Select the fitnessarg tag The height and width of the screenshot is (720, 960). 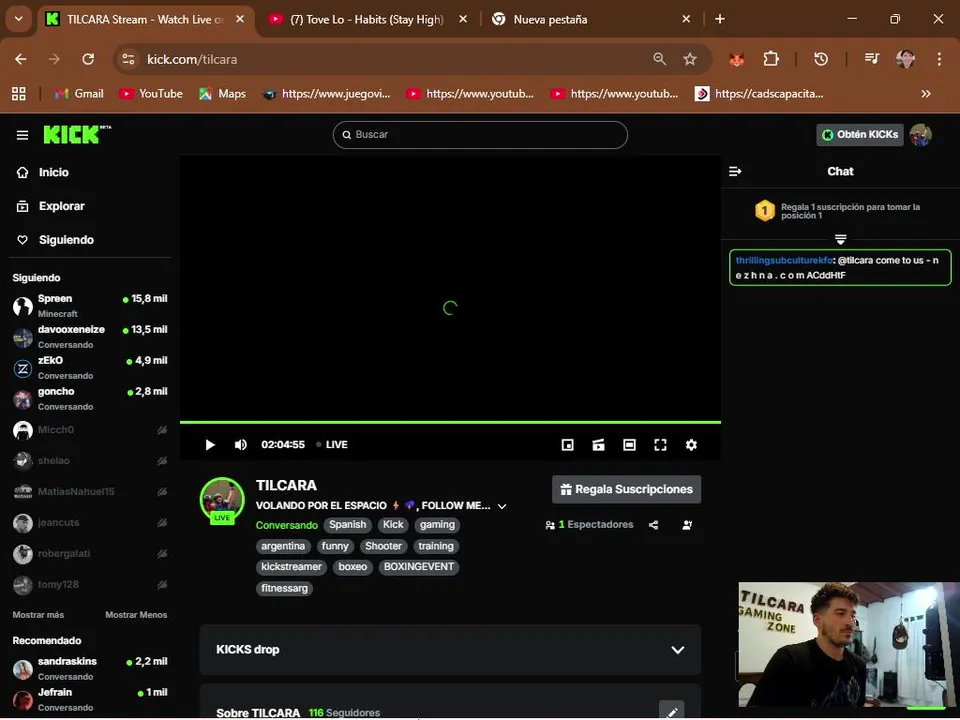284,588
